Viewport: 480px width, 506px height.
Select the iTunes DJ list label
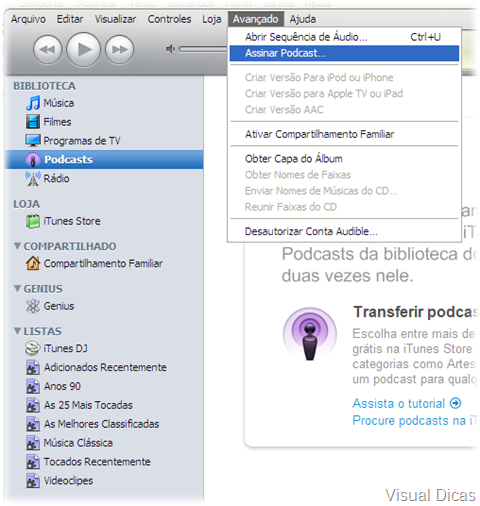tap(66, 348)
